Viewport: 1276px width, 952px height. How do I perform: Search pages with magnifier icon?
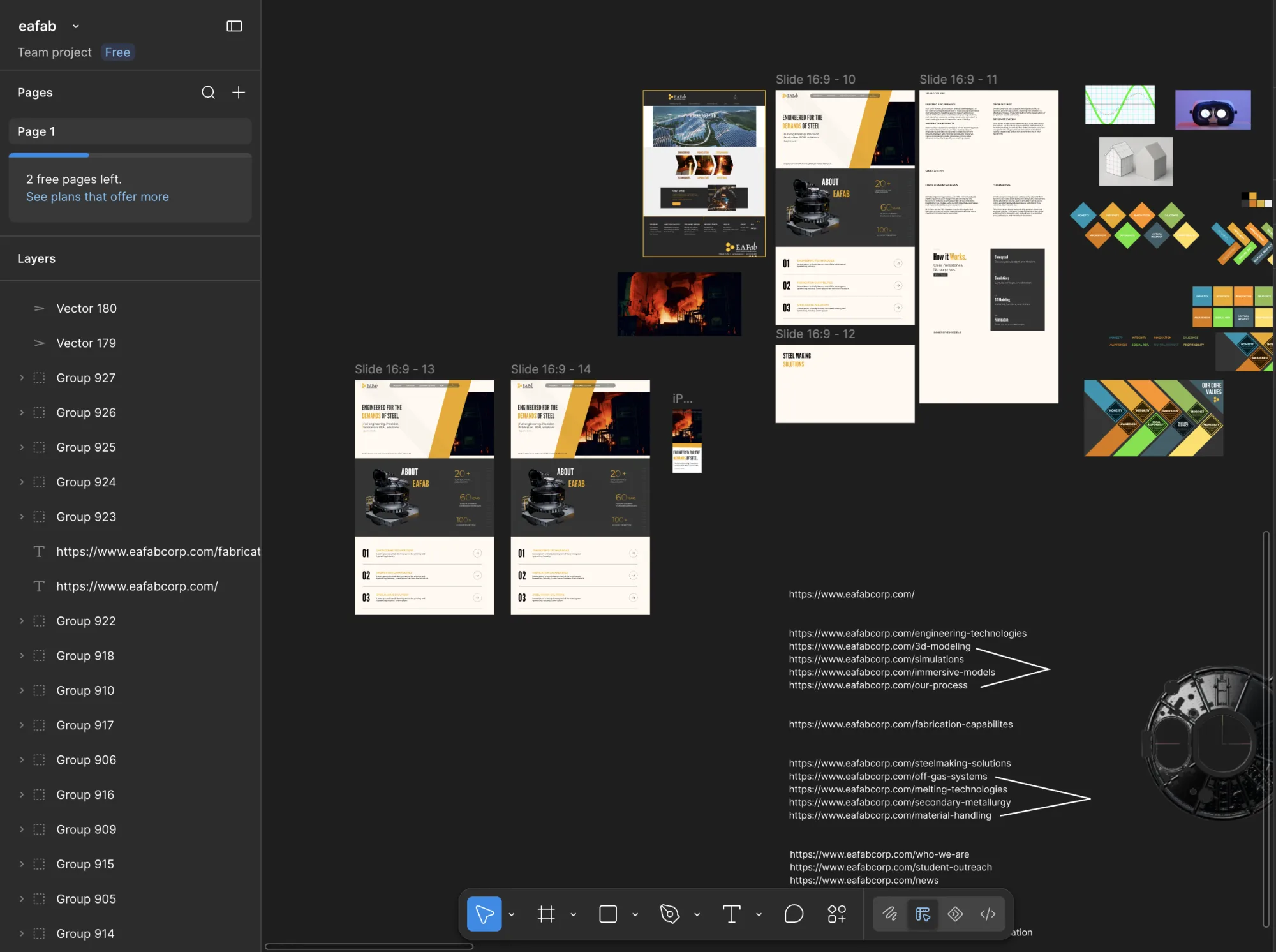[x=208, y=93]
